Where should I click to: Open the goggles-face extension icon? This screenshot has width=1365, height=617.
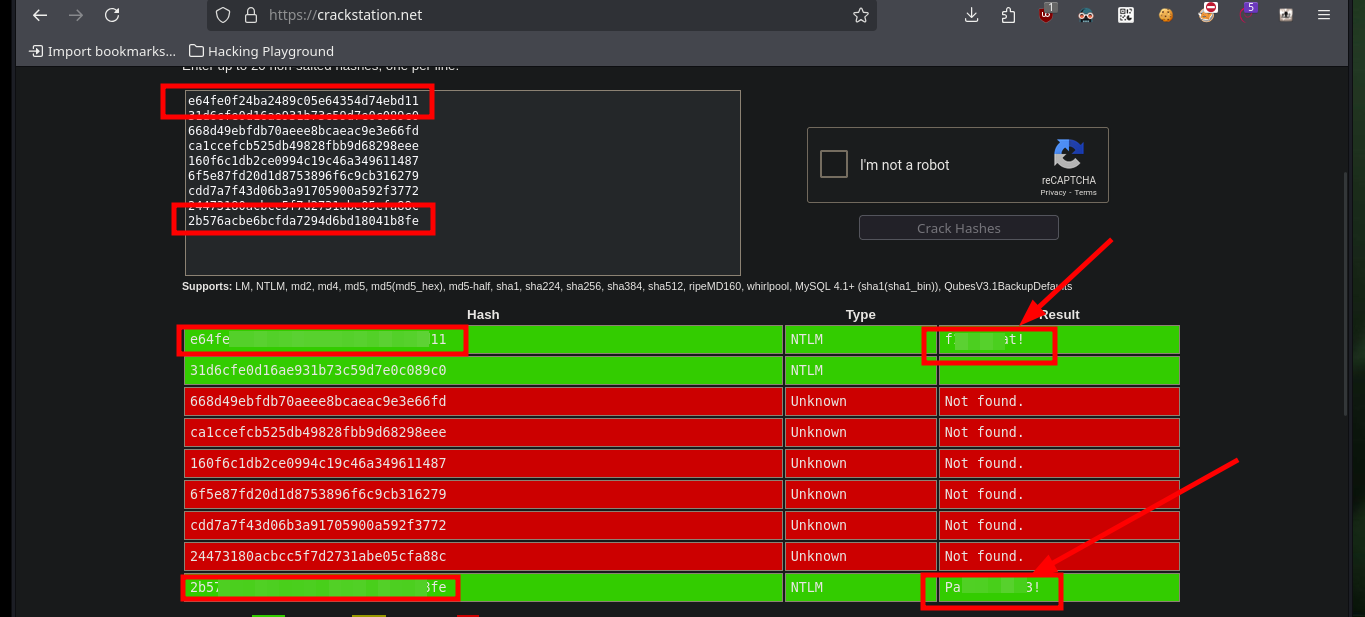(1086, 15)
